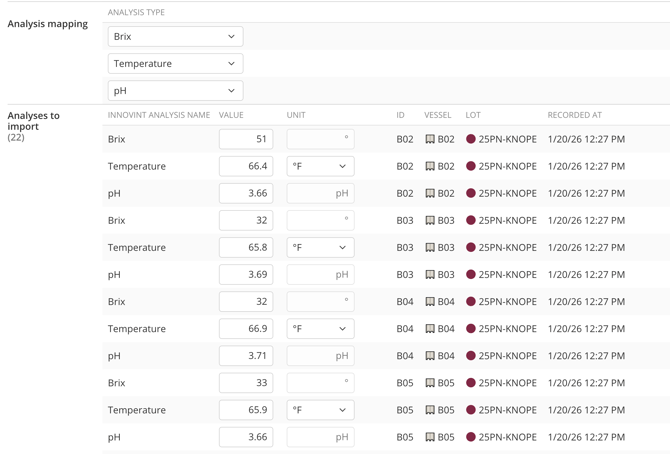Click the maroon lot dot in Brix 51 row

[x=471, y=140]
